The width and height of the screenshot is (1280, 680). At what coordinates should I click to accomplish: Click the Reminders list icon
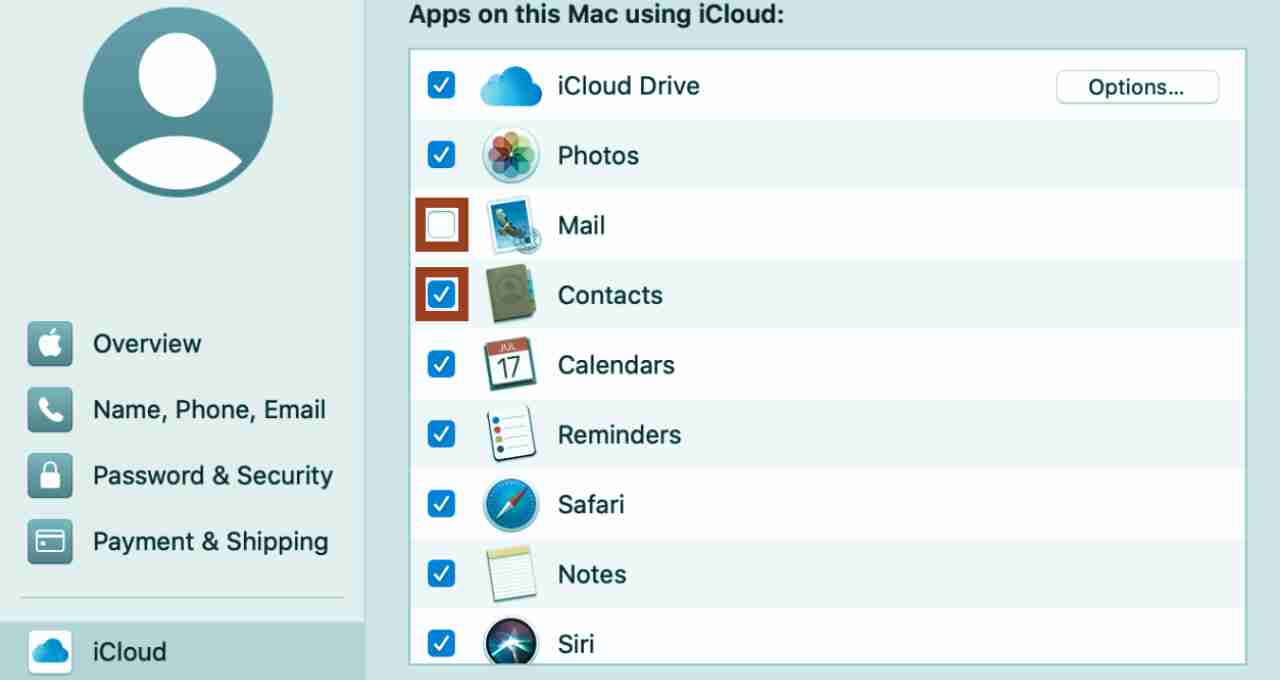tap(511, 434)
